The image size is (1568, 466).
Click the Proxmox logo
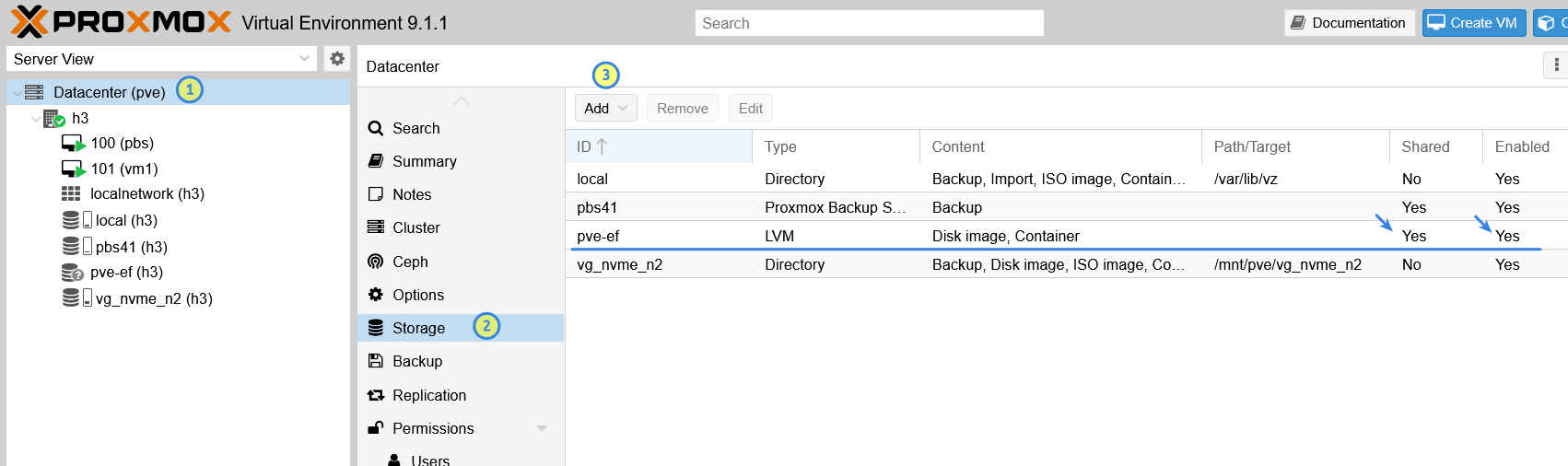pyautogui.click(x=121, y=22)
